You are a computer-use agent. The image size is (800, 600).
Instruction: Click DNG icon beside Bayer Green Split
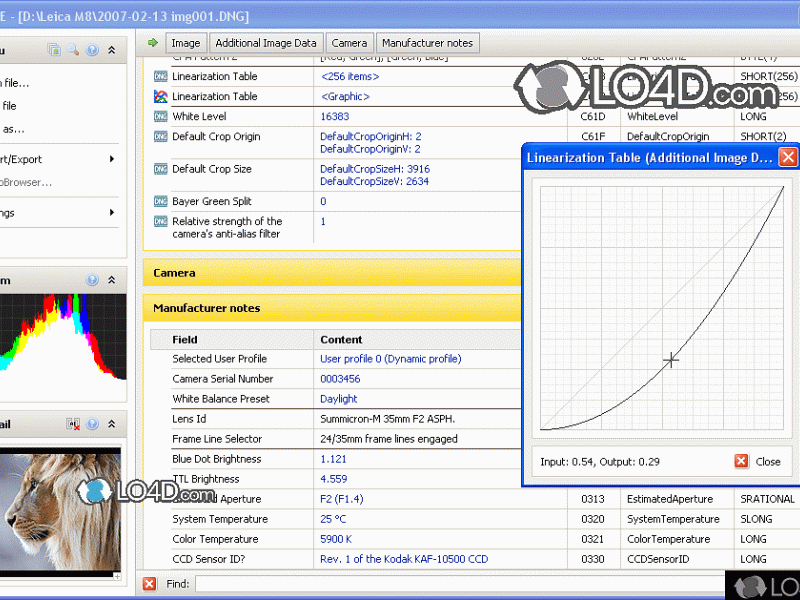click(x=160, y=202)
